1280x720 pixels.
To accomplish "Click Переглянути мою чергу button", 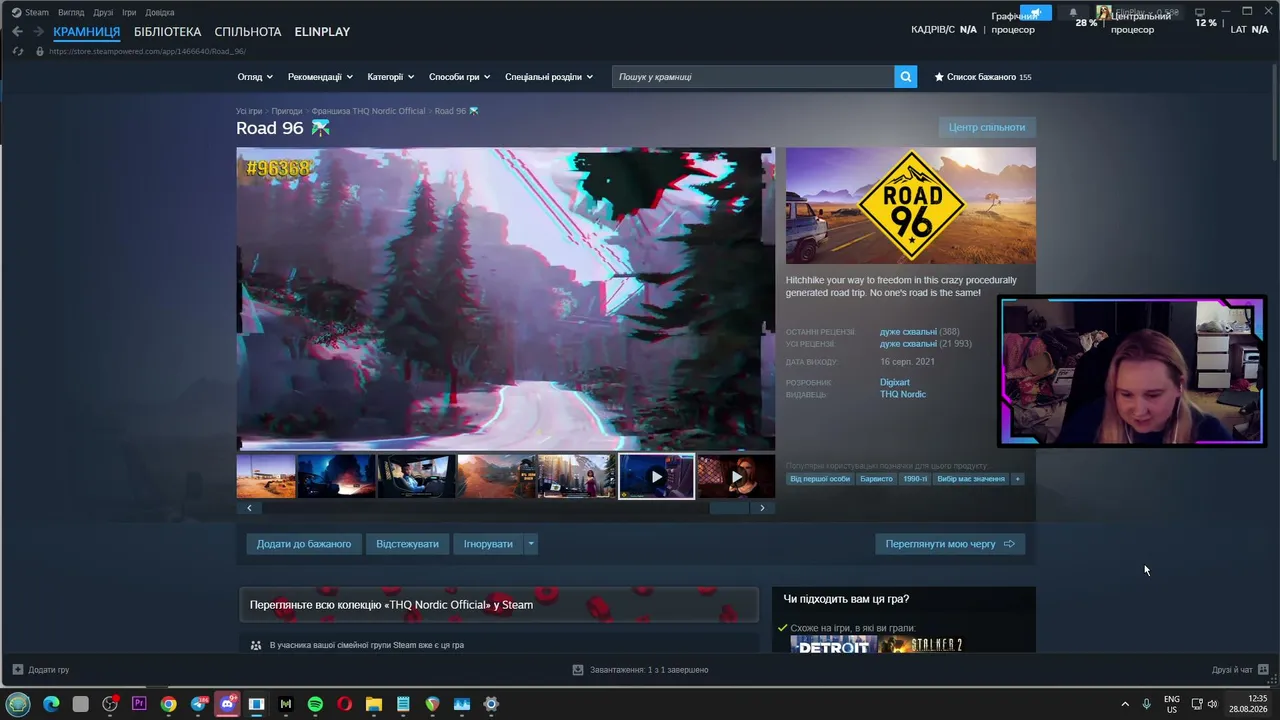I will click(950, 544).
